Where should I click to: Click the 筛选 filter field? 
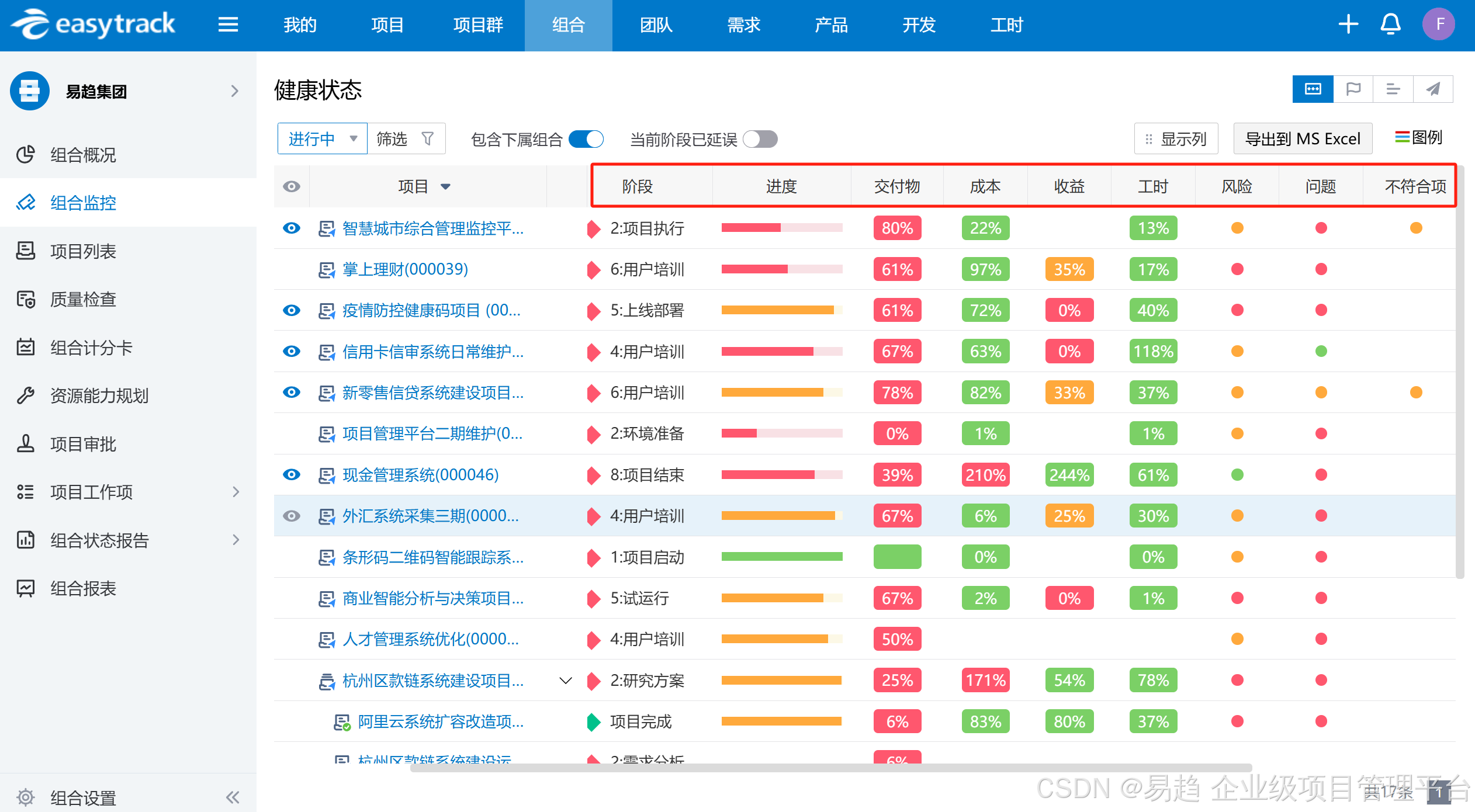coord(406,139)
